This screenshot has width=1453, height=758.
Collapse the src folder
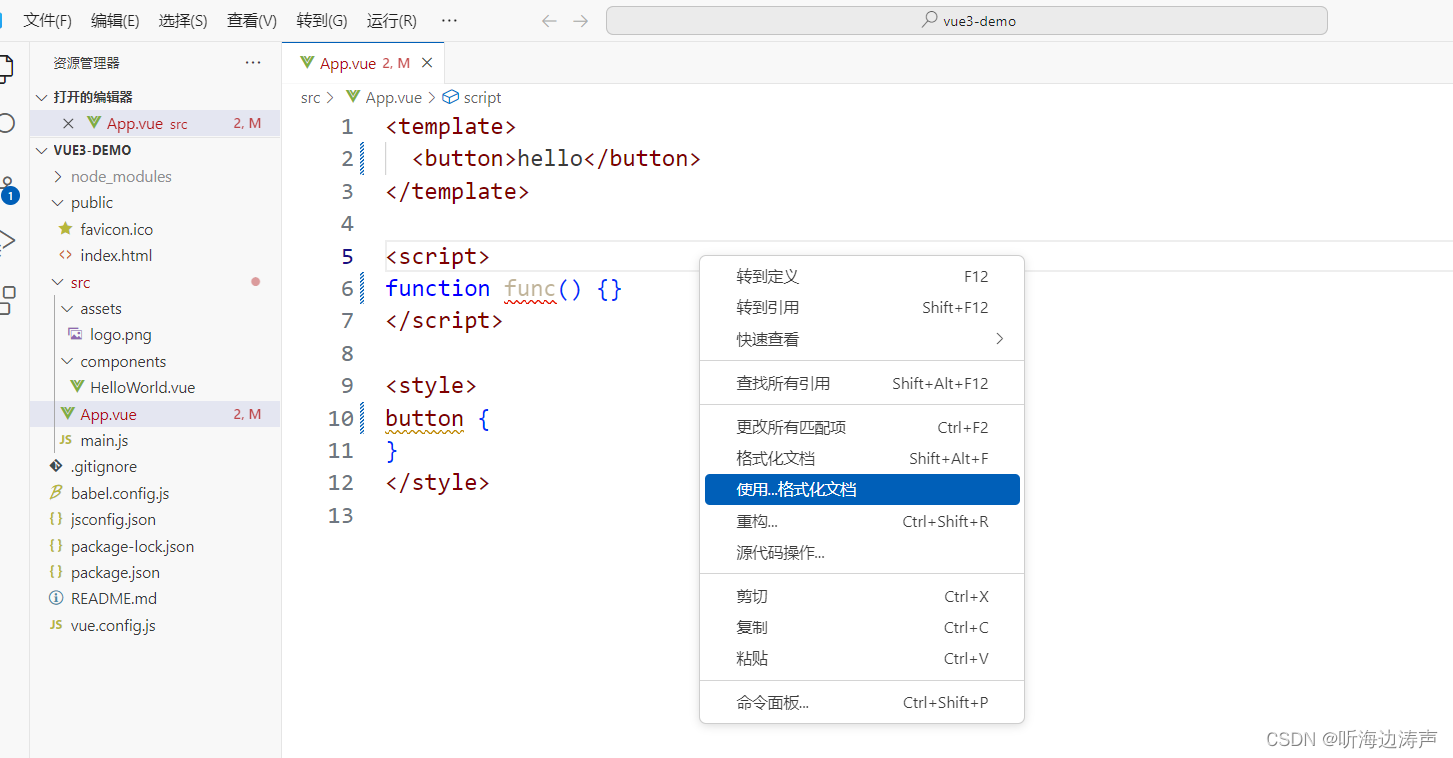pyautogui.click(x=58, y=282)
